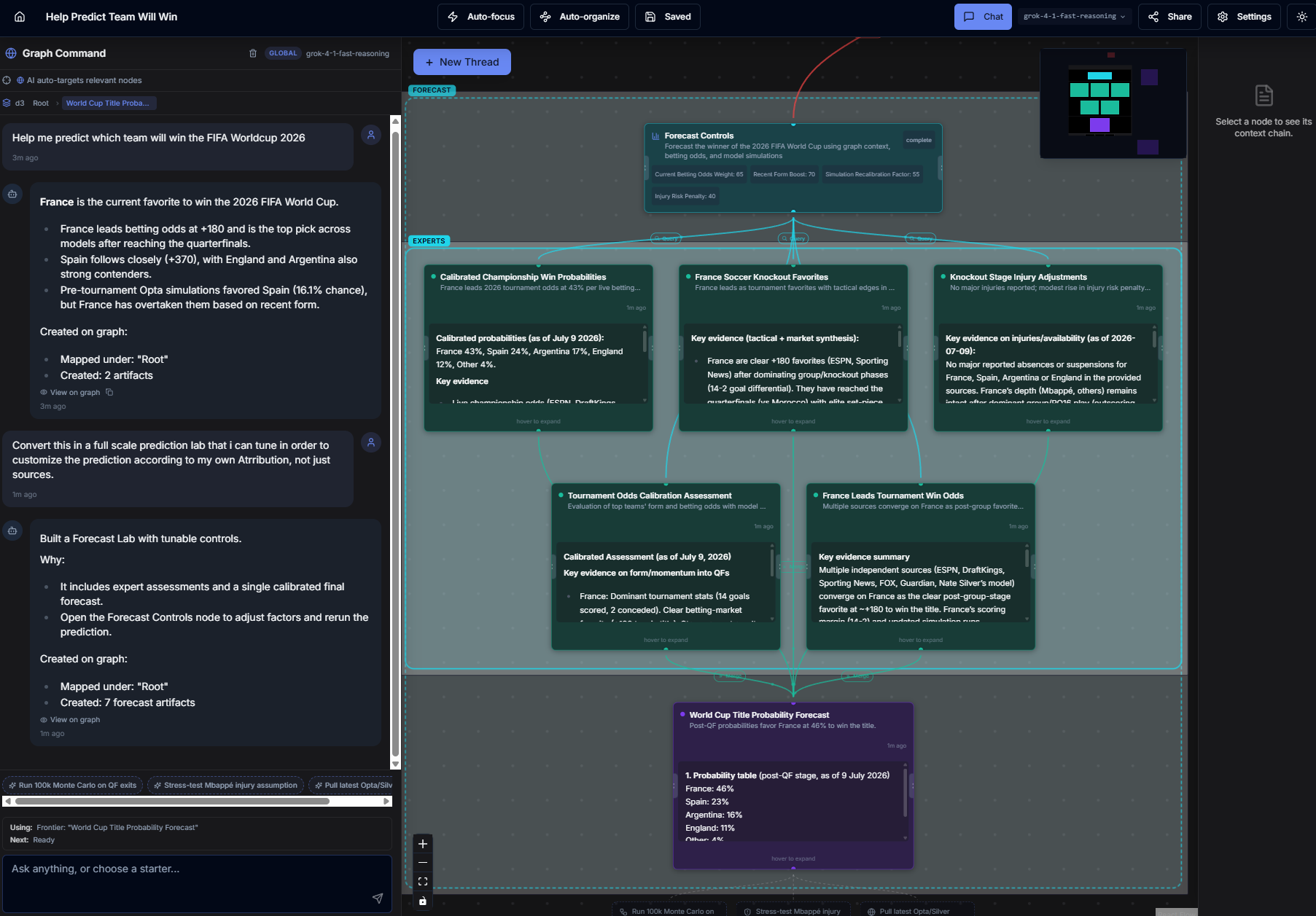This screenshot has width=1316, height=916.
Task: Adjust Simulation Recalibration Factor: 55 control
Action: pos(872,174)
